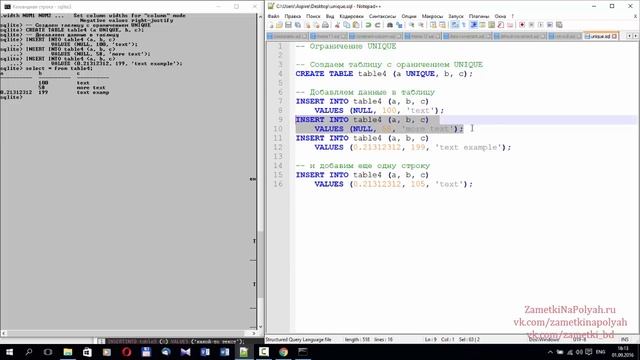Open the Файл menu
The image size is (640, 360).
(x=273, y=16)
